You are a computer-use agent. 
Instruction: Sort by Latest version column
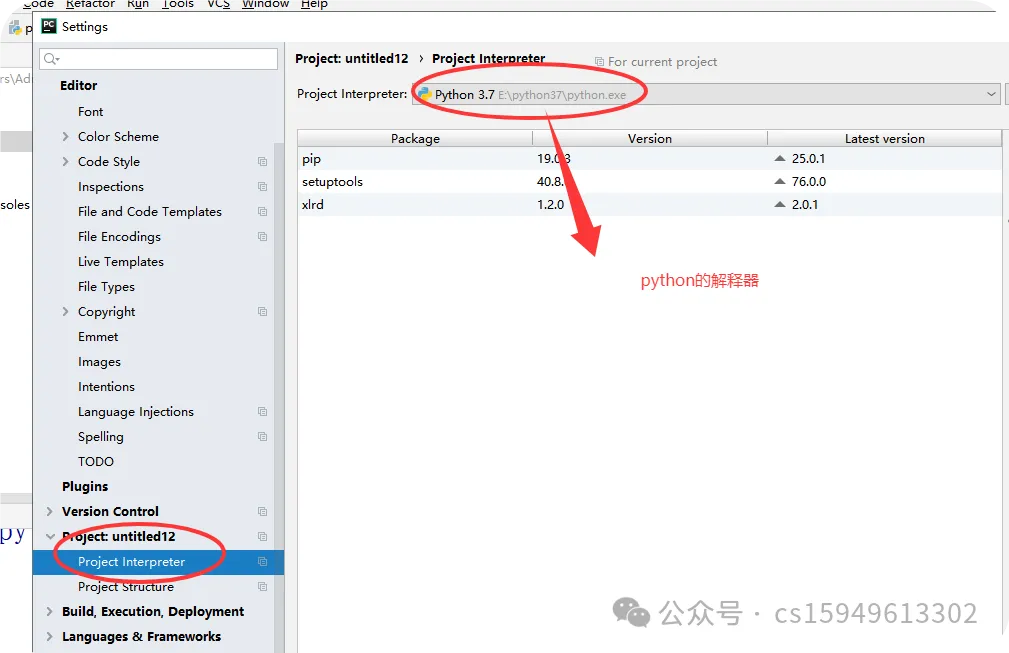pyautogui.click(x=884, y=138)
